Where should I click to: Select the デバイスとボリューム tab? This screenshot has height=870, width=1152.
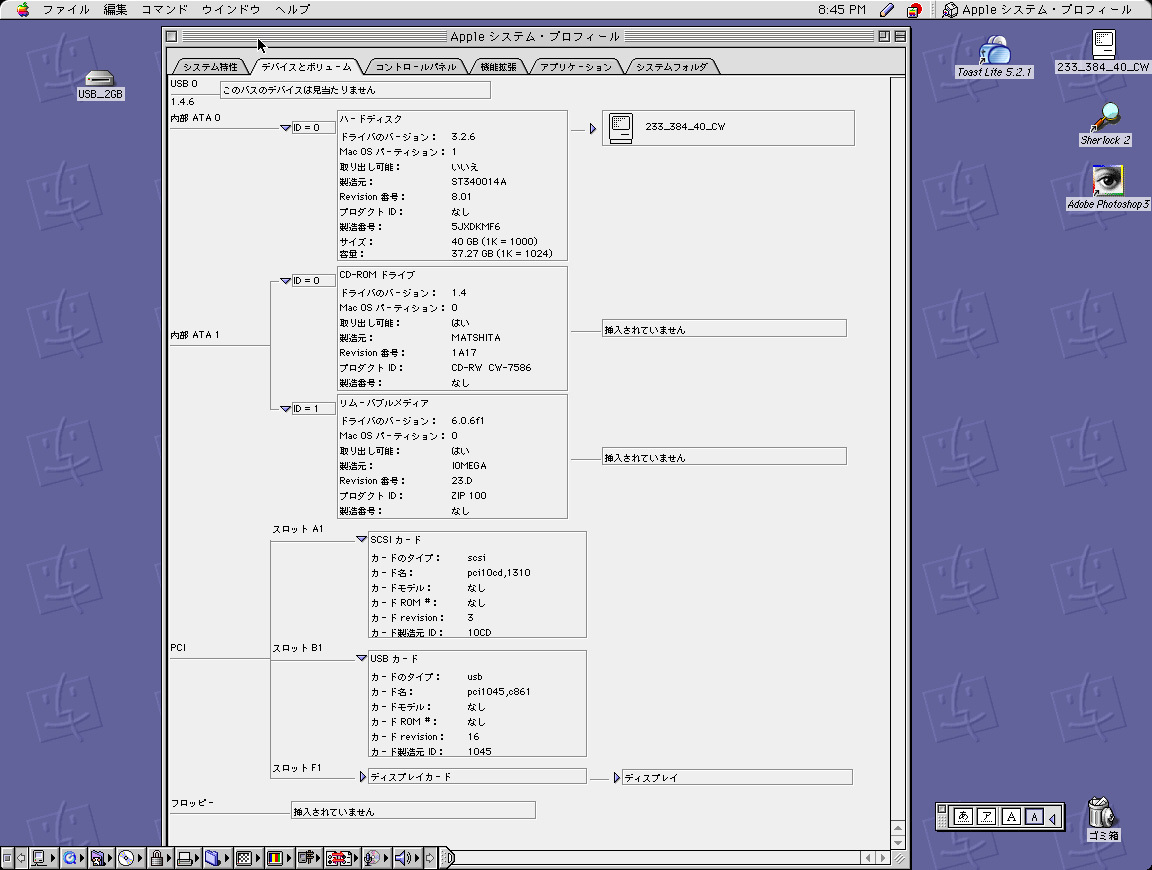tap(306, 67)
